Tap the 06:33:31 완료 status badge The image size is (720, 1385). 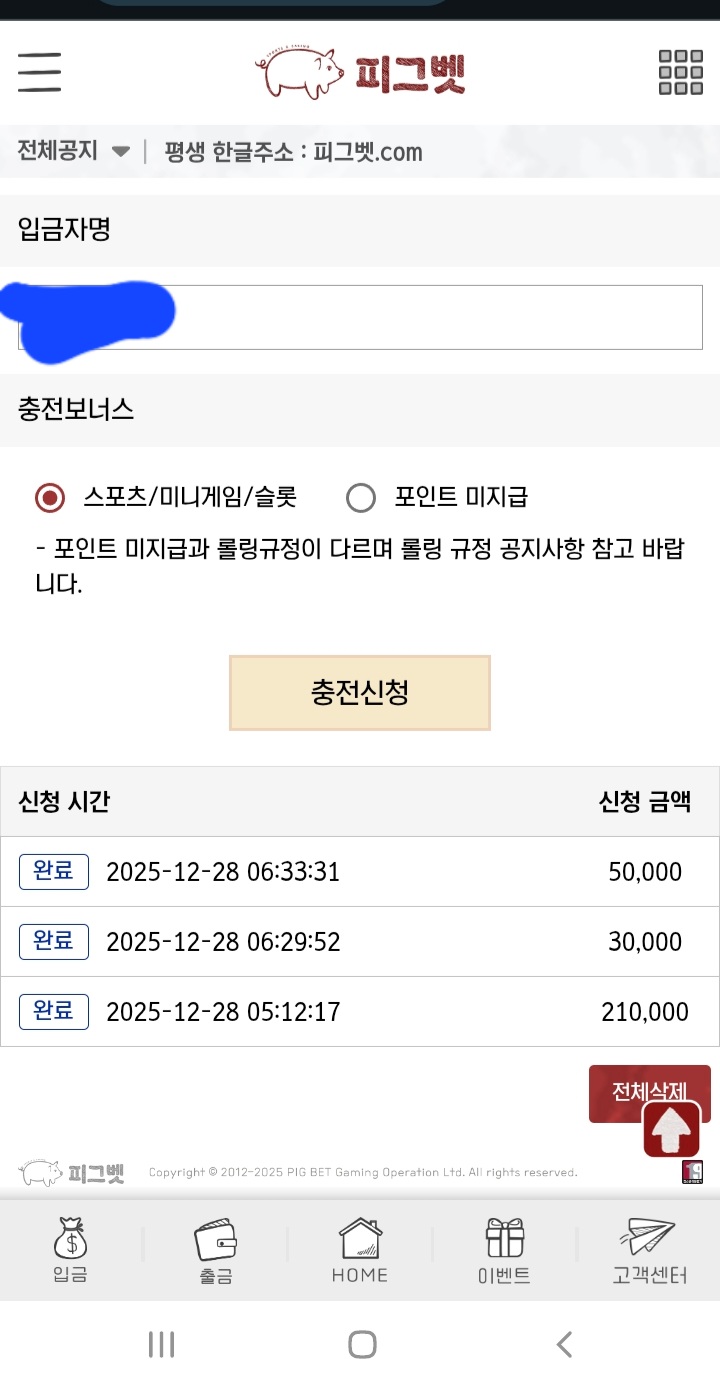point(54,872)
